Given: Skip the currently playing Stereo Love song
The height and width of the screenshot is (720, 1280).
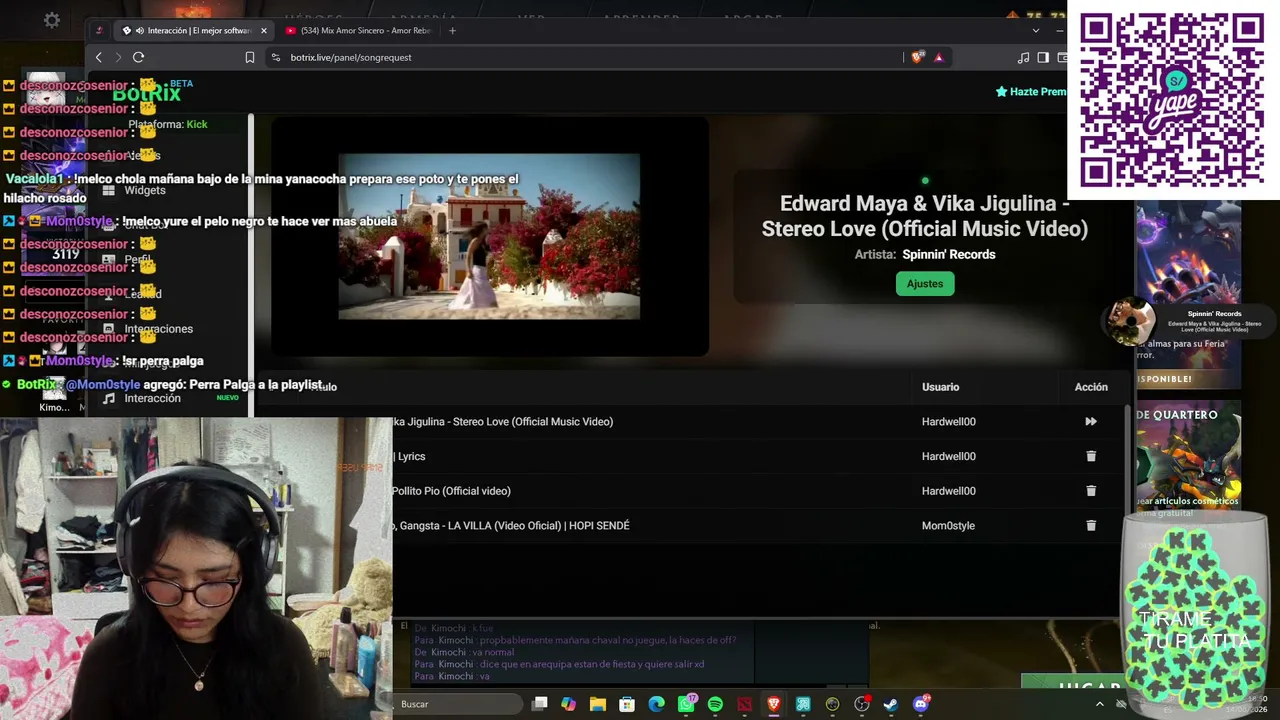Looking at the screenshot, I should (1091, 422).
